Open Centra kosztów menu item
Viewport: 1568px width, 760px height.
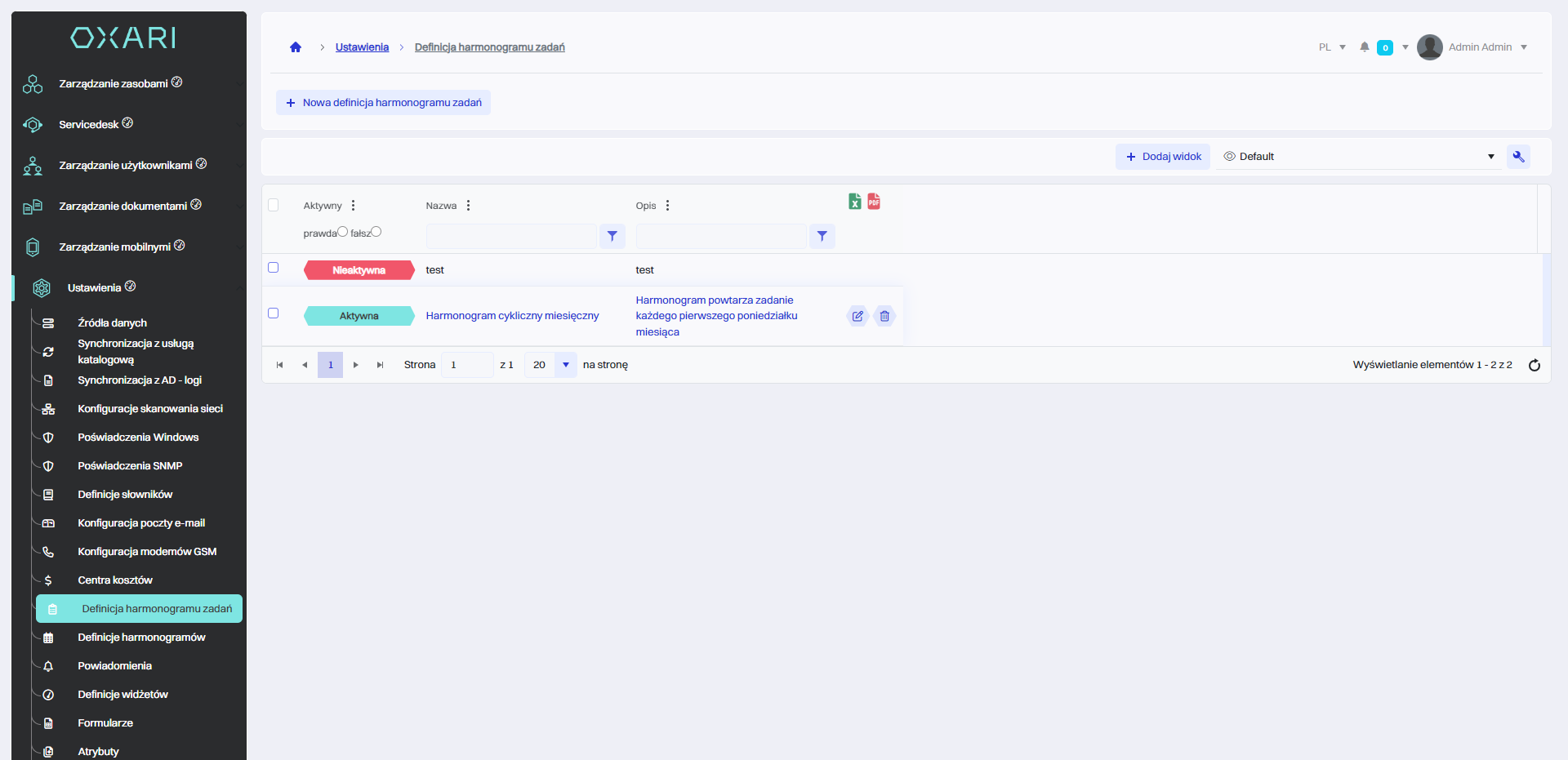[x=115, y=580]
